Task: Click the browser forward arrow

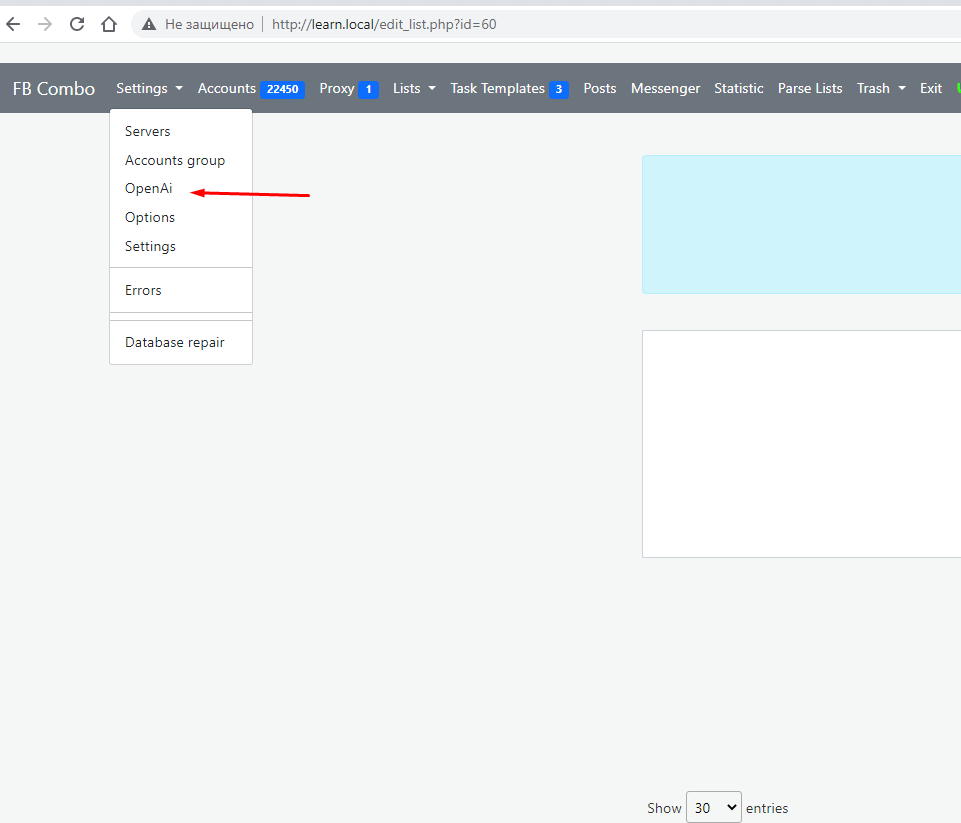Action: point(45,24)
